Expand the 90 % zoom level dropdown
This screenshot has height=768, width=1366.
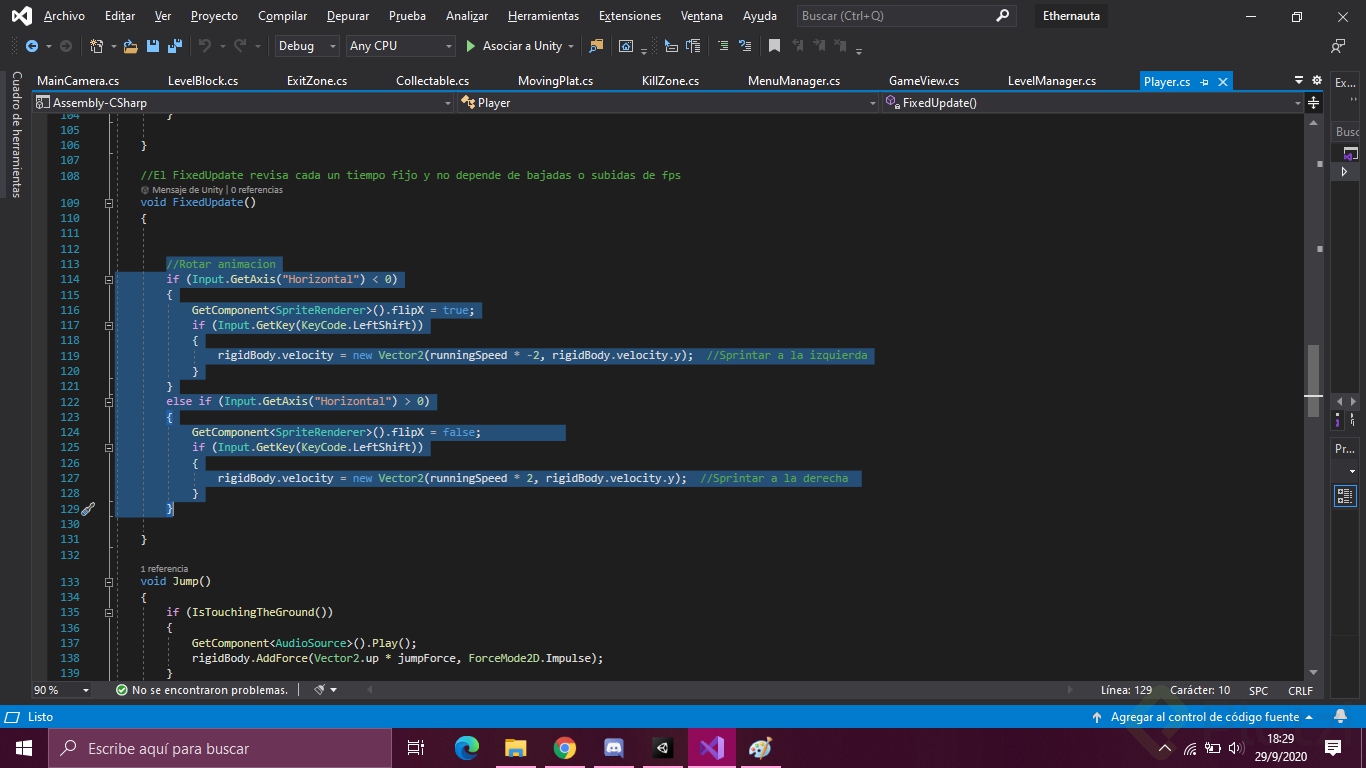[x=85, y=690]
